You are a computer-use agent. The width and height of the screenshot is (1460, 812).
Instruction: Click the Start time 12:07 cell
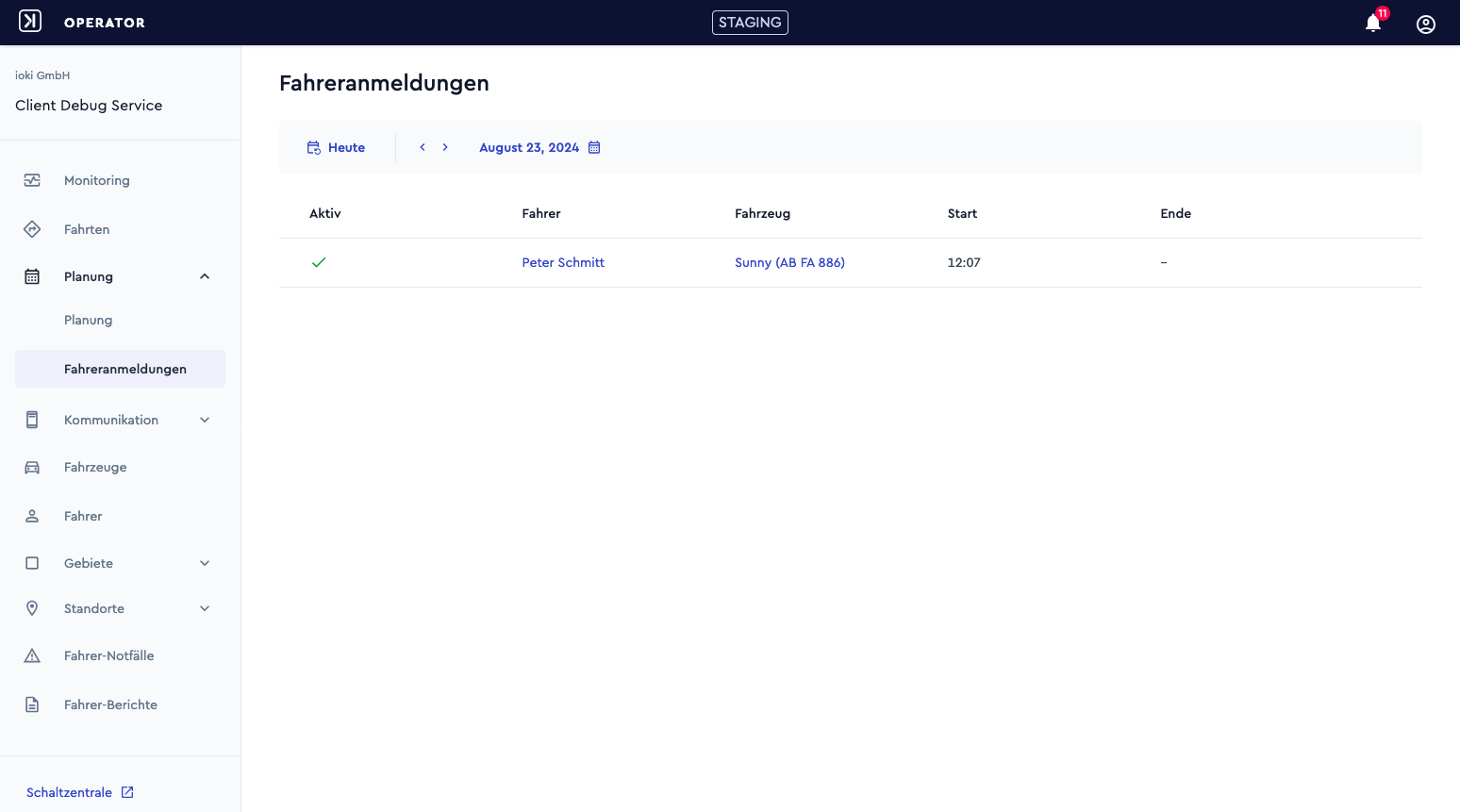coord(964,262)
